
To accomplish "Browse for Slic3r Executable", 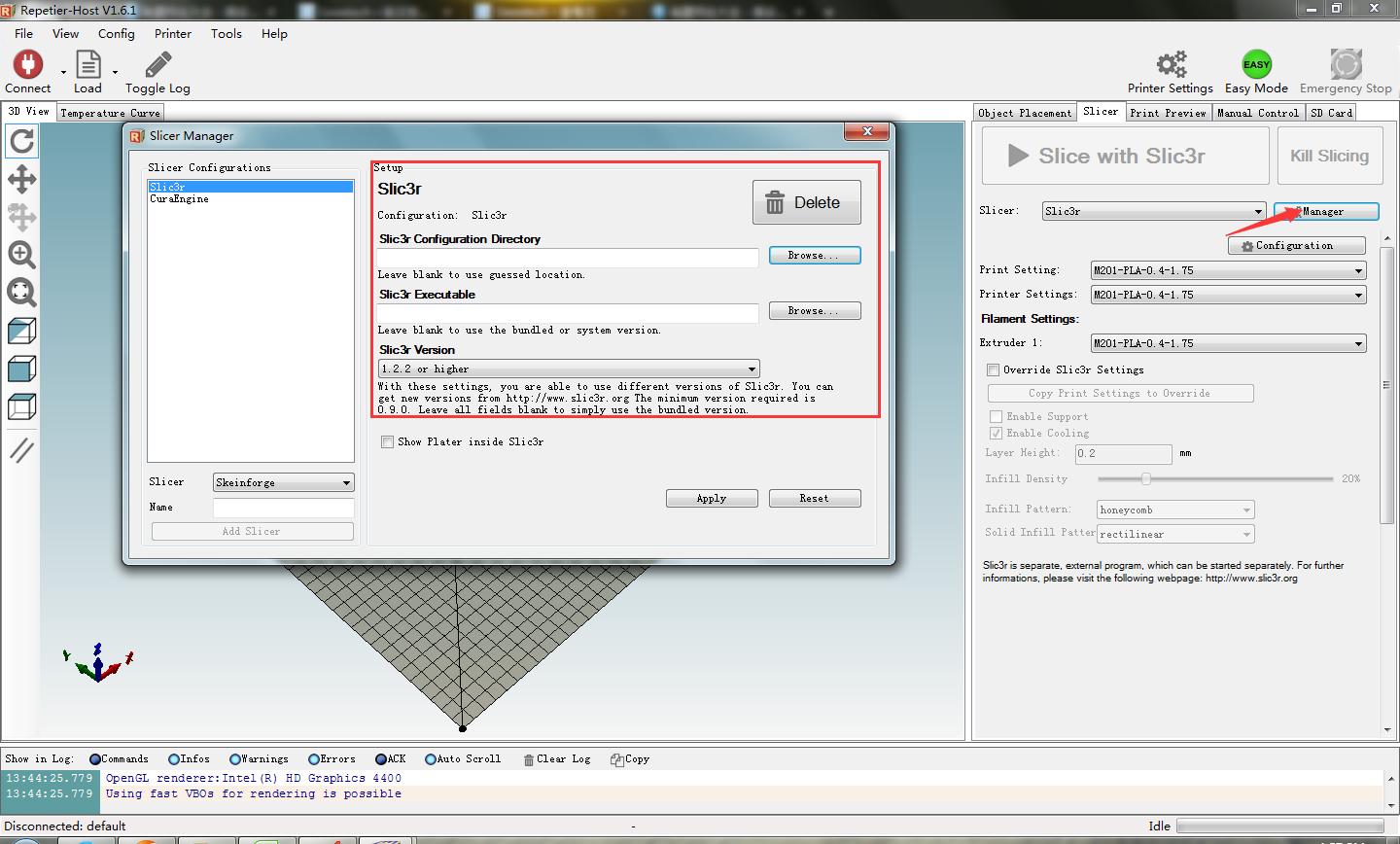I will (815, 310).
